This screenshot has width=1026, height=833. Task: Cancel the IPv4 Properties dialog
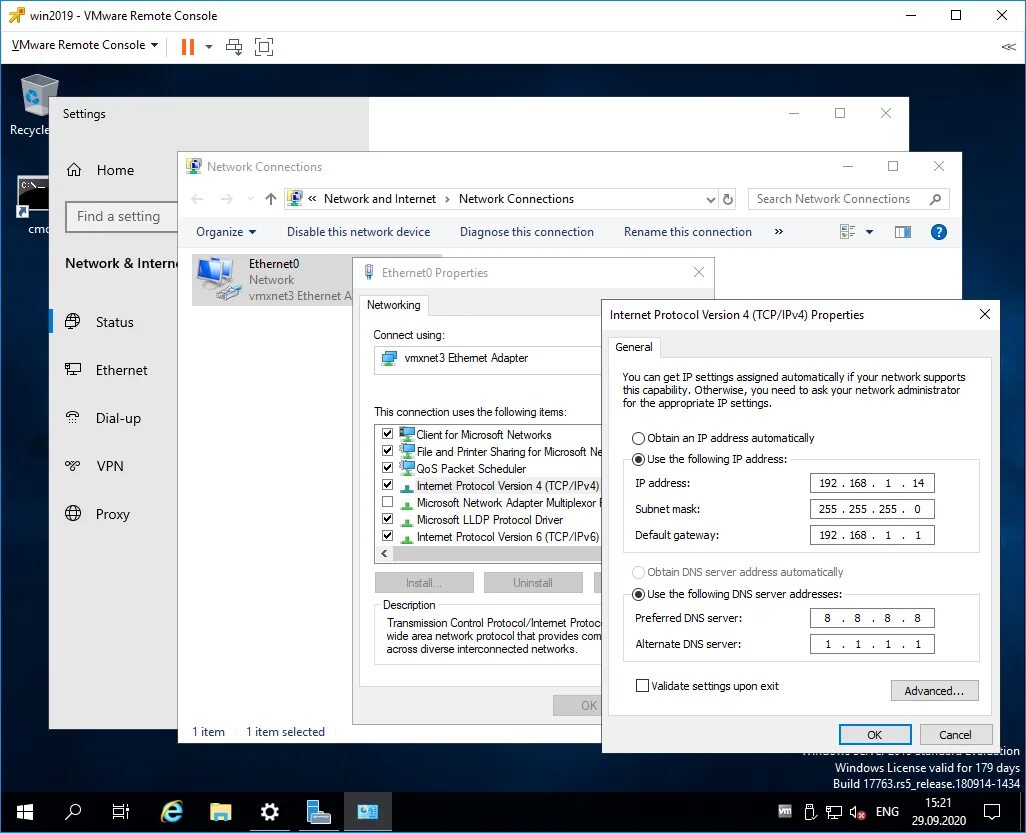pyautogui.click(x=956, y=735)
